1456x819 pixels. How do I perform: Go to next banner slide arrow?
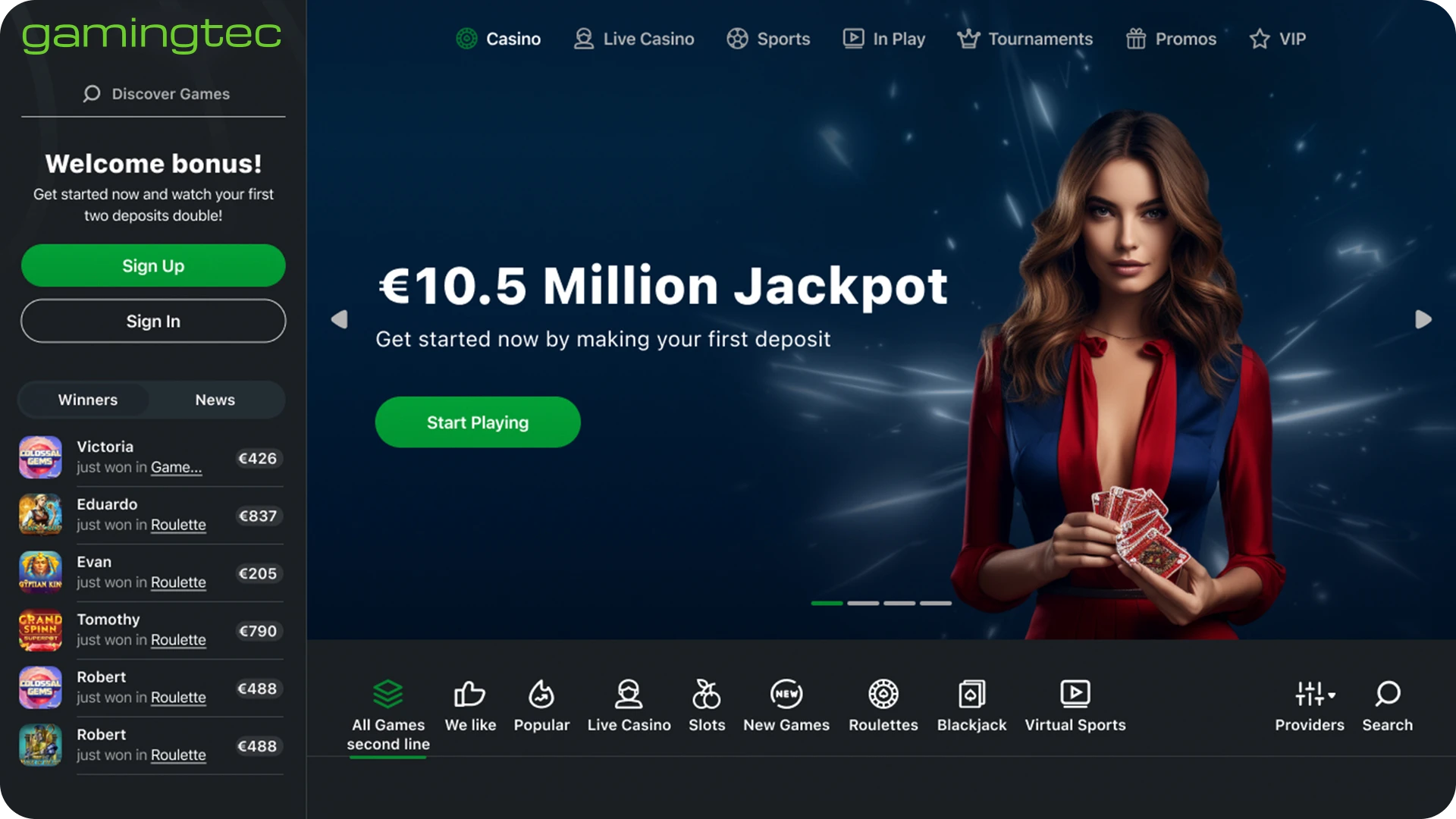tap(1423, 319)
